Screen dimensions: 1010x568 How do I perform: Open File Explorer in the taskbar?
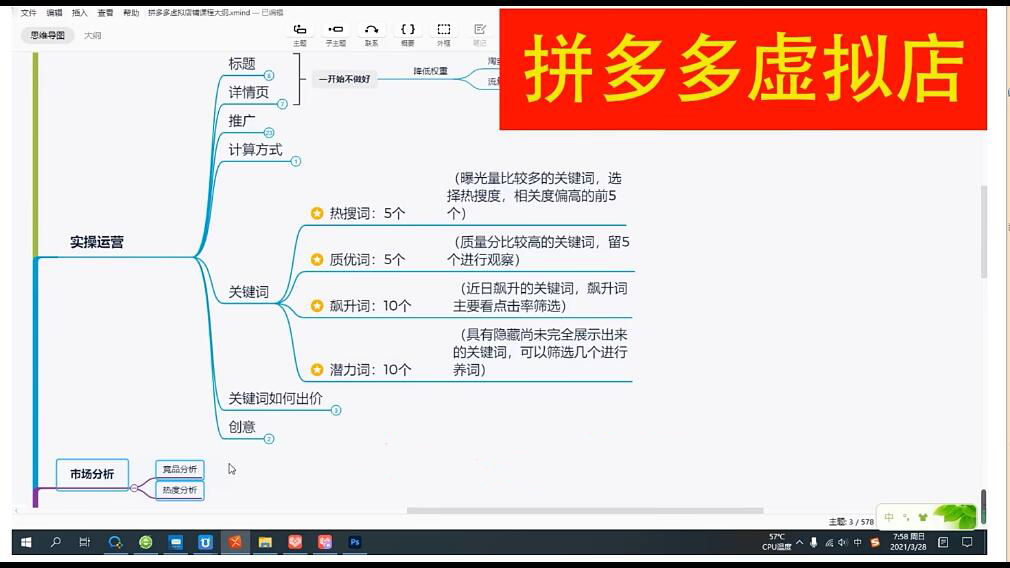coord(265,542)
